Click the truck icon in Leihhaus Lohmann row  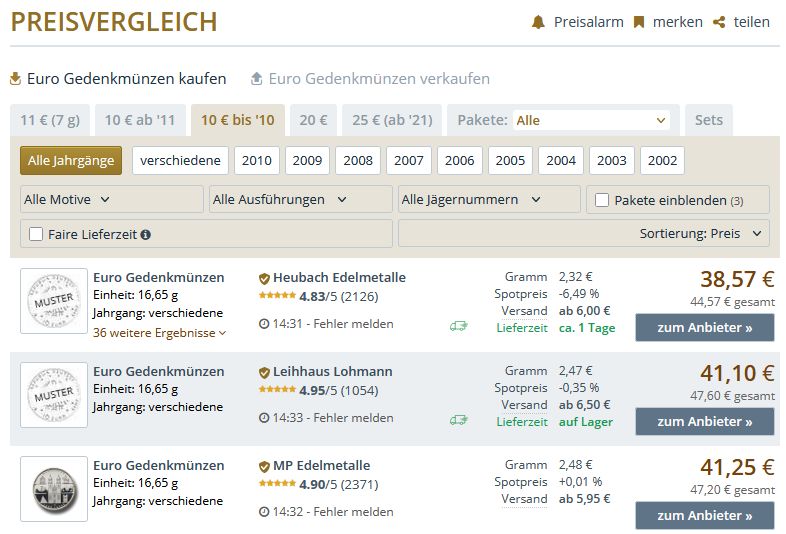459,420
